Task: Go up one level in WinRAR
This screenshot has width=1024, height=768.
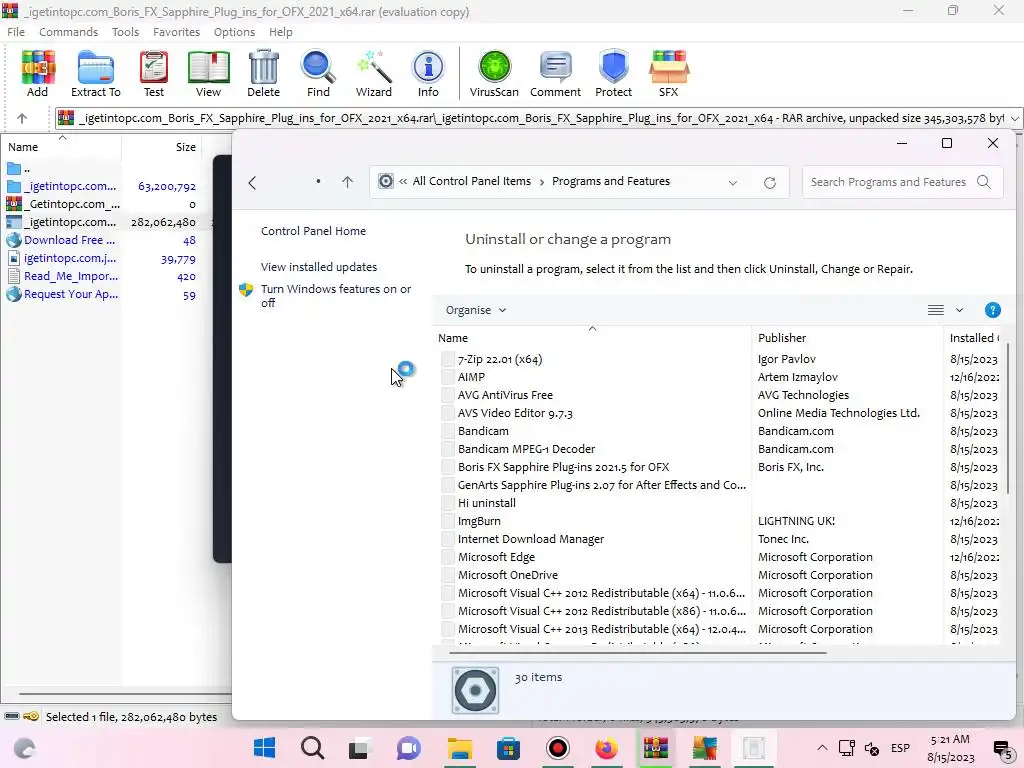Action: pyautogui.click(x=22, y=118)
